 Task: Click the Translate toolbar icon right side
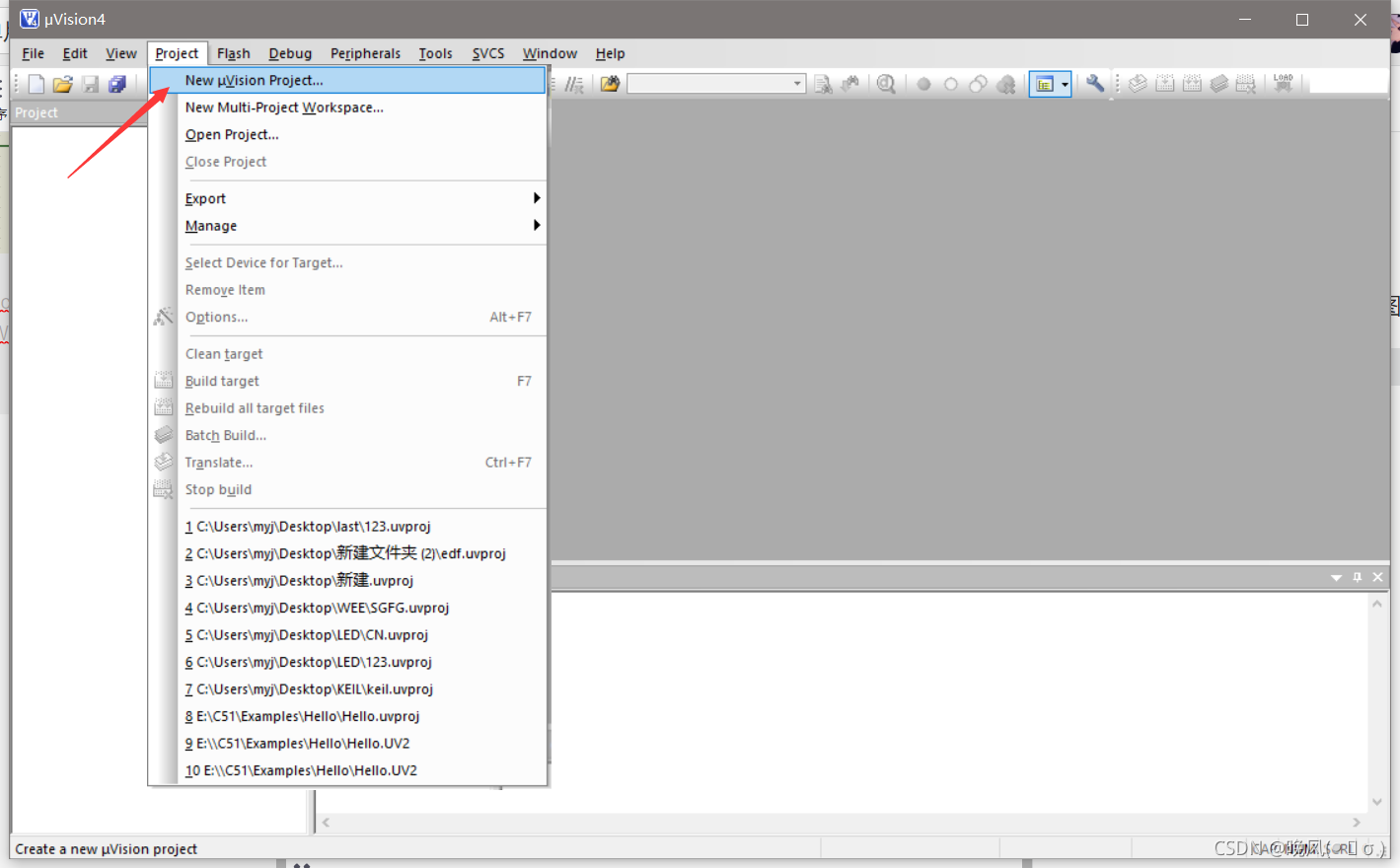coord(1138,84)
